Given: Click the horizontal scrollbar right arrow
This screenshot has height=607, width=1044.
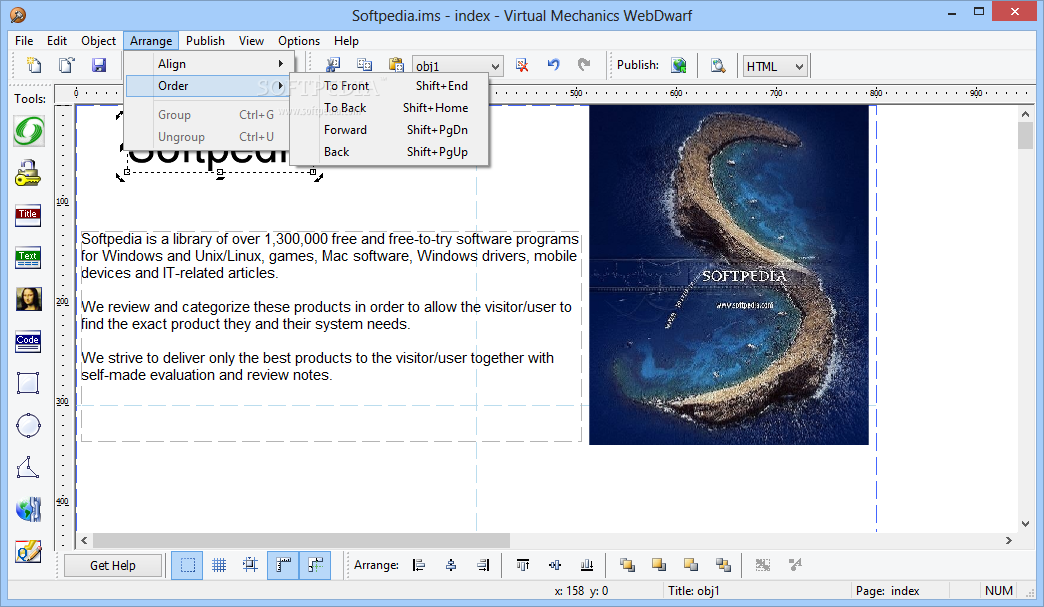Looking at the screenshot, I should (1009, 540).
